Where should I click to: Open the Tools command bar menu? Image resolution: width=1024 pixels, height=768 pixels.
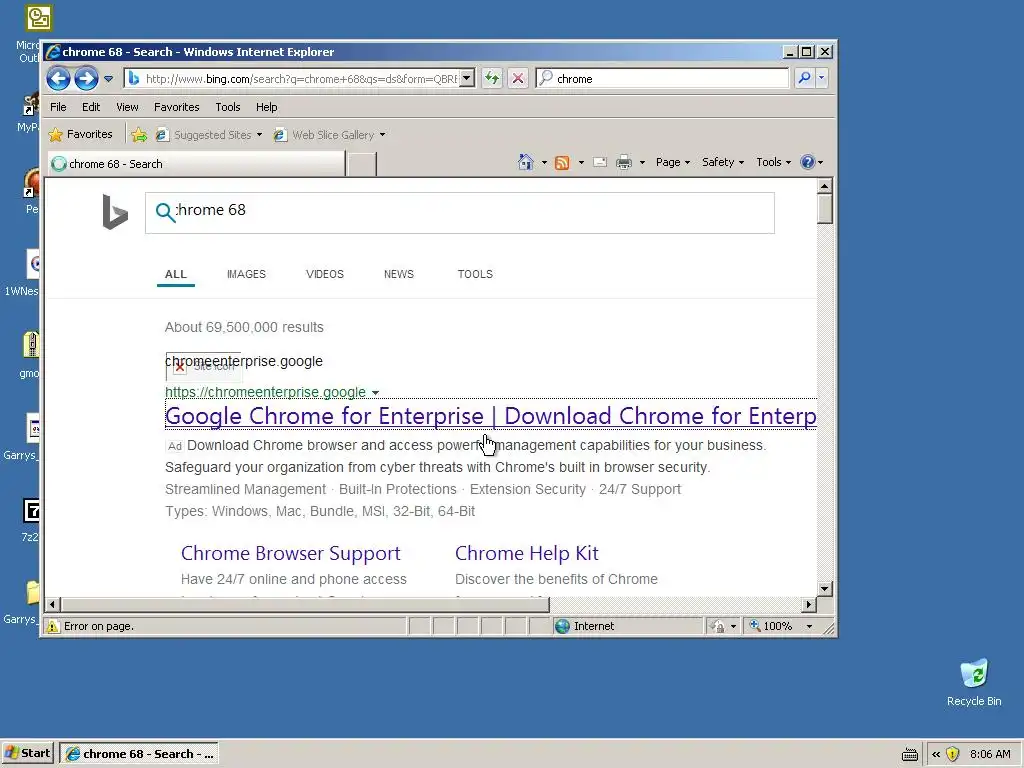tap(773, 162)
